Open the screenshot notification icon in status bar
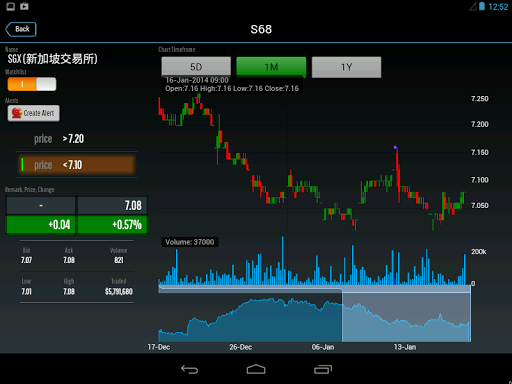Screen dimensions: 512x384 (11, 6)
